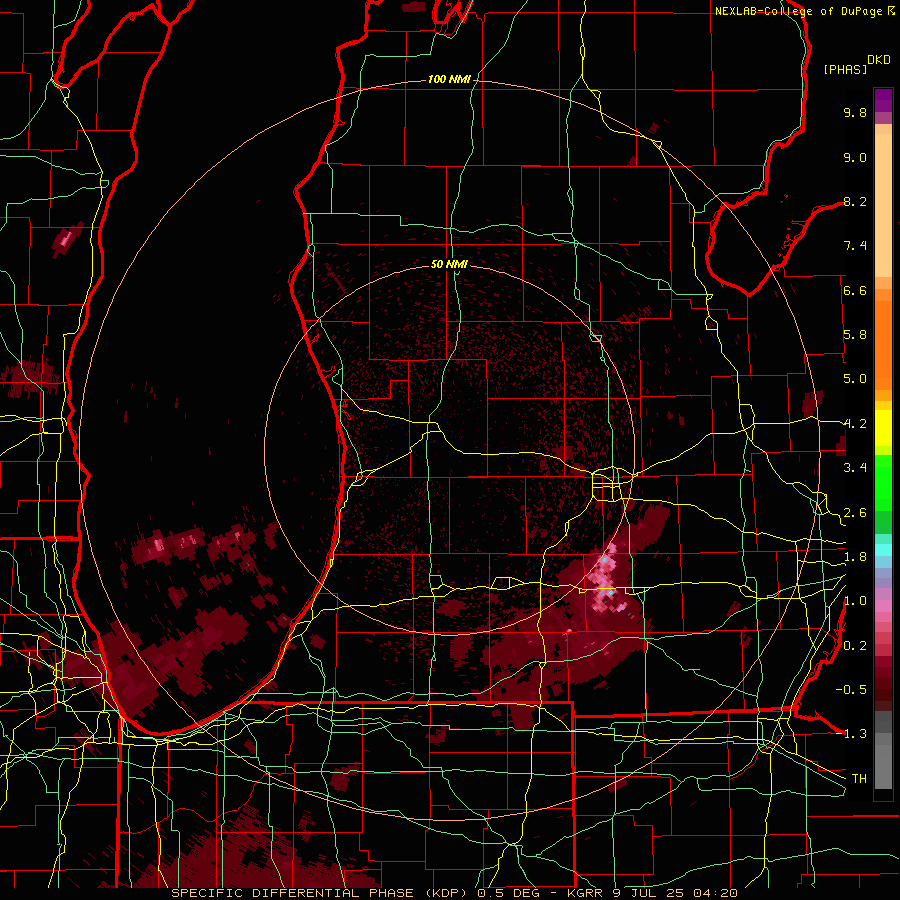Click the bright pink high-KDP storm core
Image resolution: width=900 pixels, height=900 pixels.
[607, 581]
